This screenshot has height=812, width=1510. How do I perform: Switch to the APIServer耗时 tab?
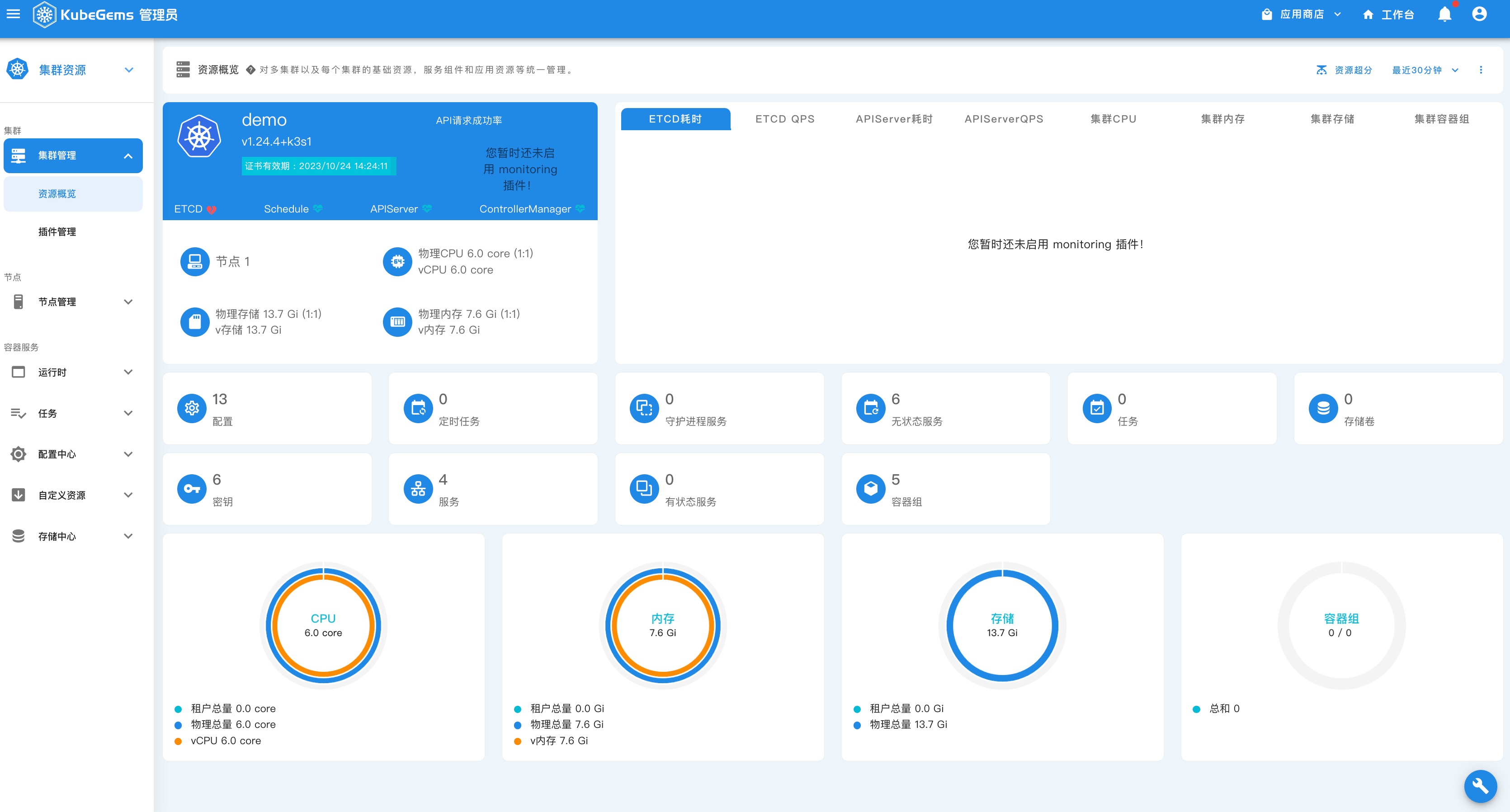[x=894, y=119]
